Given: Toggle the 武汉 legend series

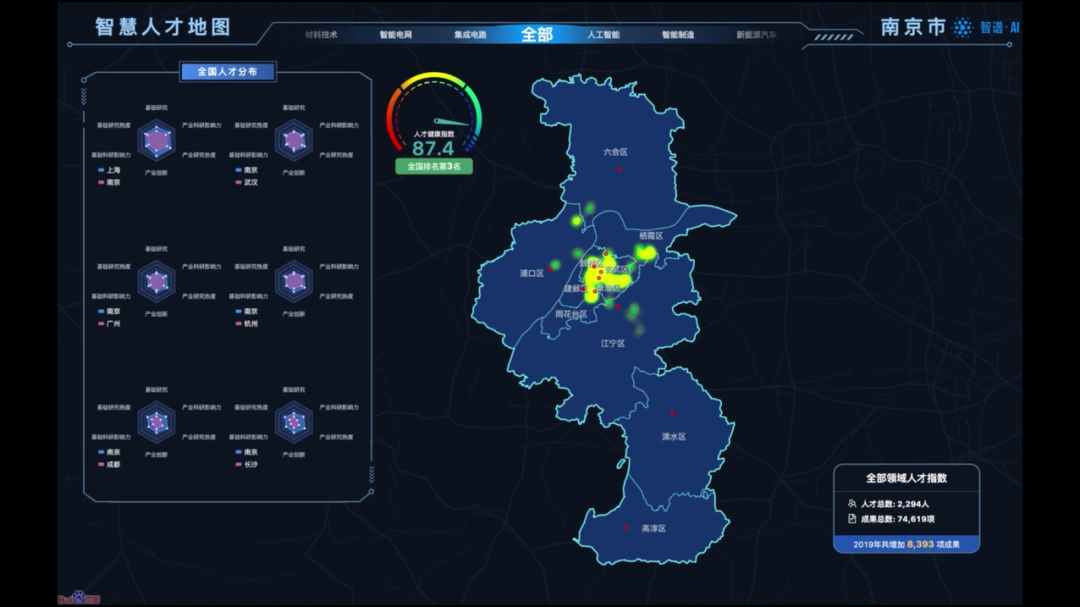Looking at the screenshot, I should coord(246,182).
